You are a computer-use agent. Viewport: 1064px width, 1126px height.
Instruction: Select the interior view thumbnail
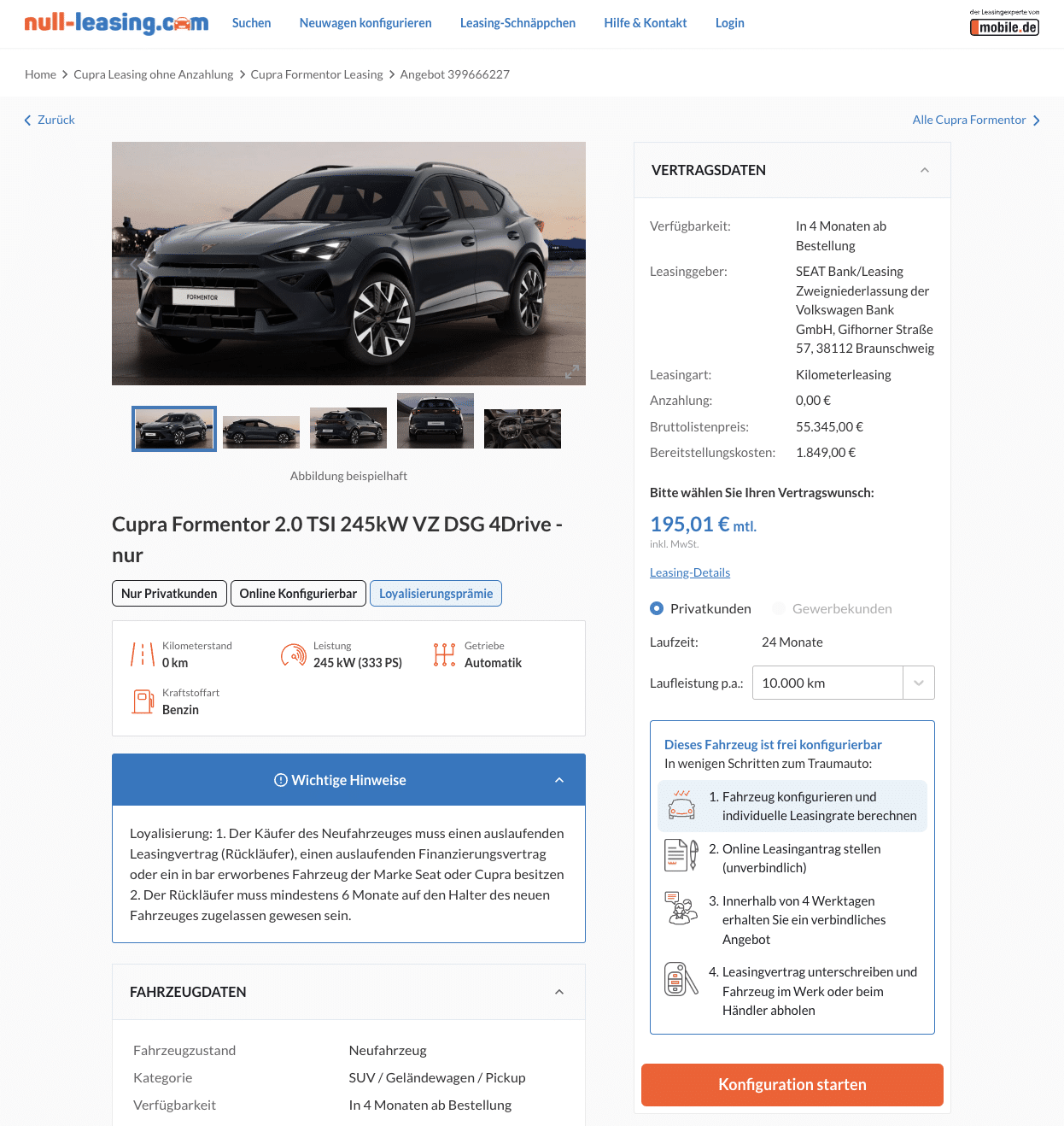click(x=523, y=429)
